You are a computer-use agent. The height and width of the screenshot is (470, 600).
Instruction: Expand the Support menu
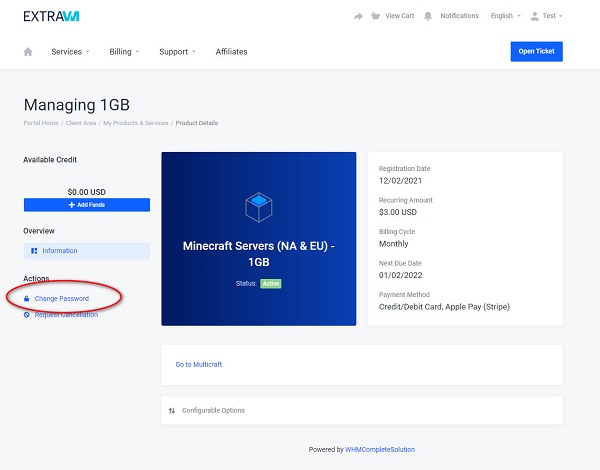point(177,52)
